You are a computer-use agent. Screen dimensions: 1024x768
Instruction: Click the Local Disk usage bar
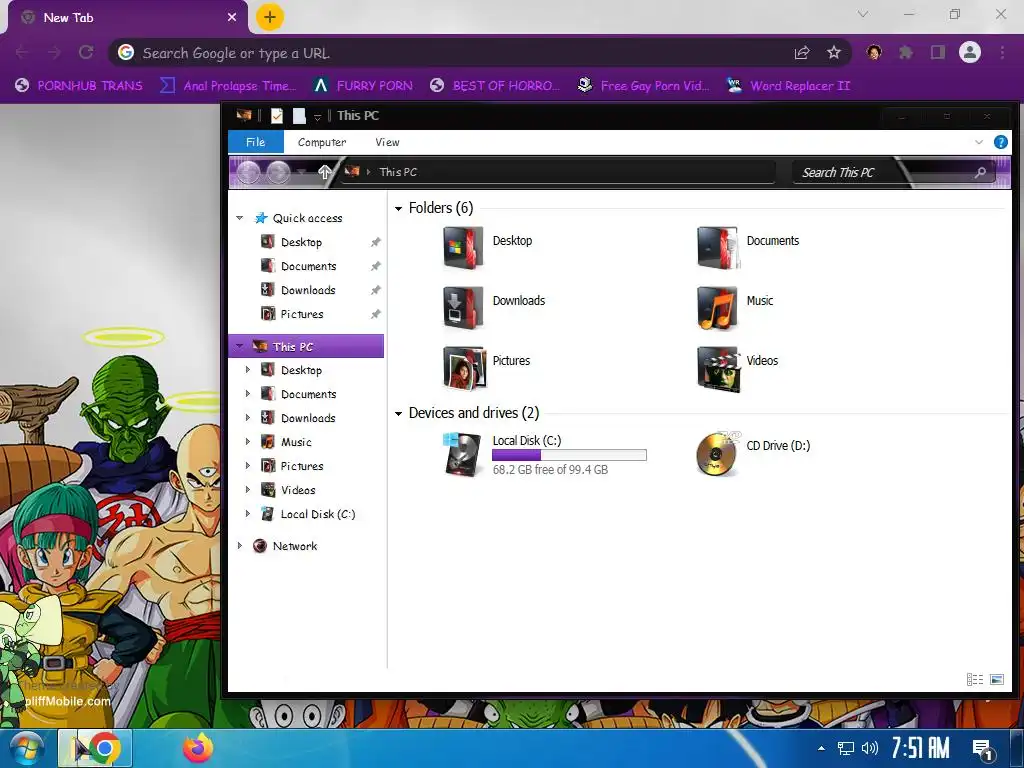569,455
